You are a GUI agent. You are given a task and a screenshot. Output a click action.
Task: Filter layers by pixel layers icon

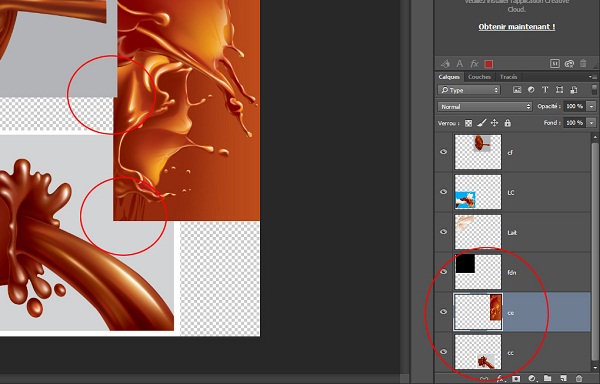517,90
